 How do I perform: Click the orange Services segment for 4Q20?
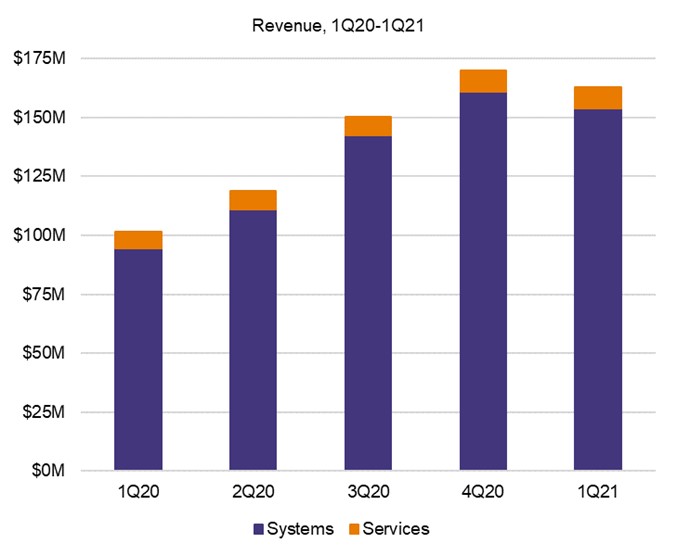click(x=483, y=81)
